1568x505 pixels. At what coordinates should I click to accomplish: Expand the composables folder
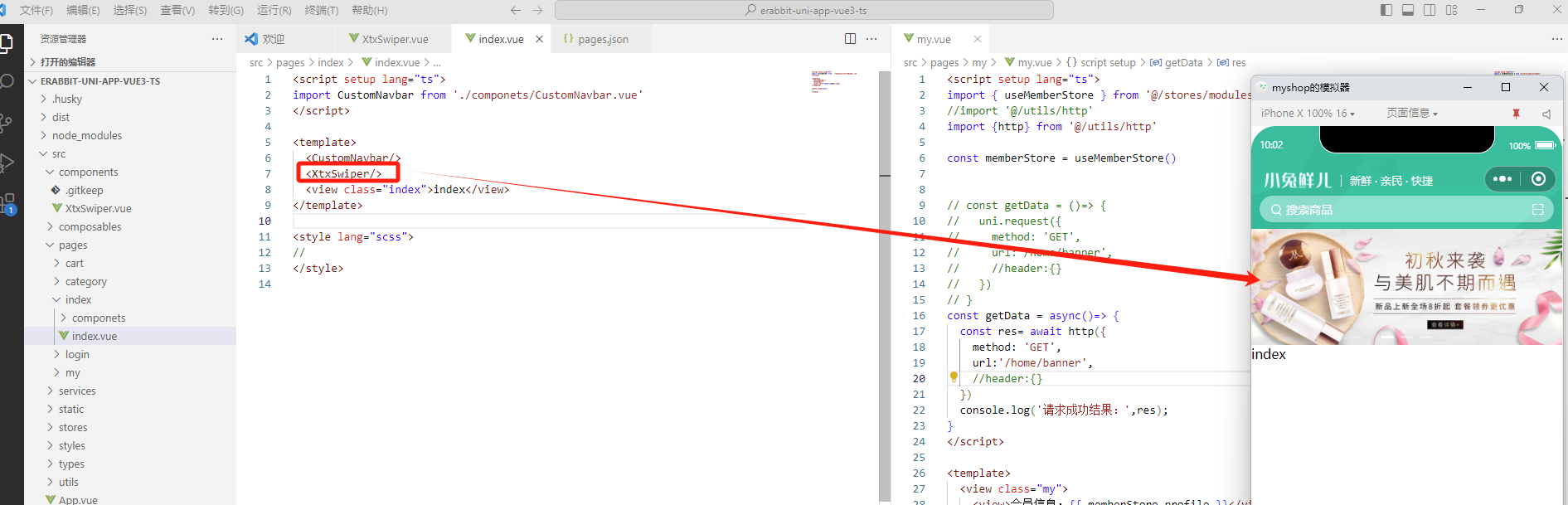click(130, 226)
